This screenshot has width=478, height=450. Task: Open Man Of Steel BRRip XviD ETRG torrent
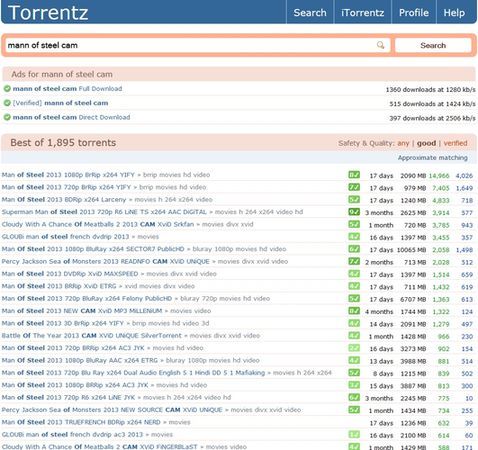(59, 286)
